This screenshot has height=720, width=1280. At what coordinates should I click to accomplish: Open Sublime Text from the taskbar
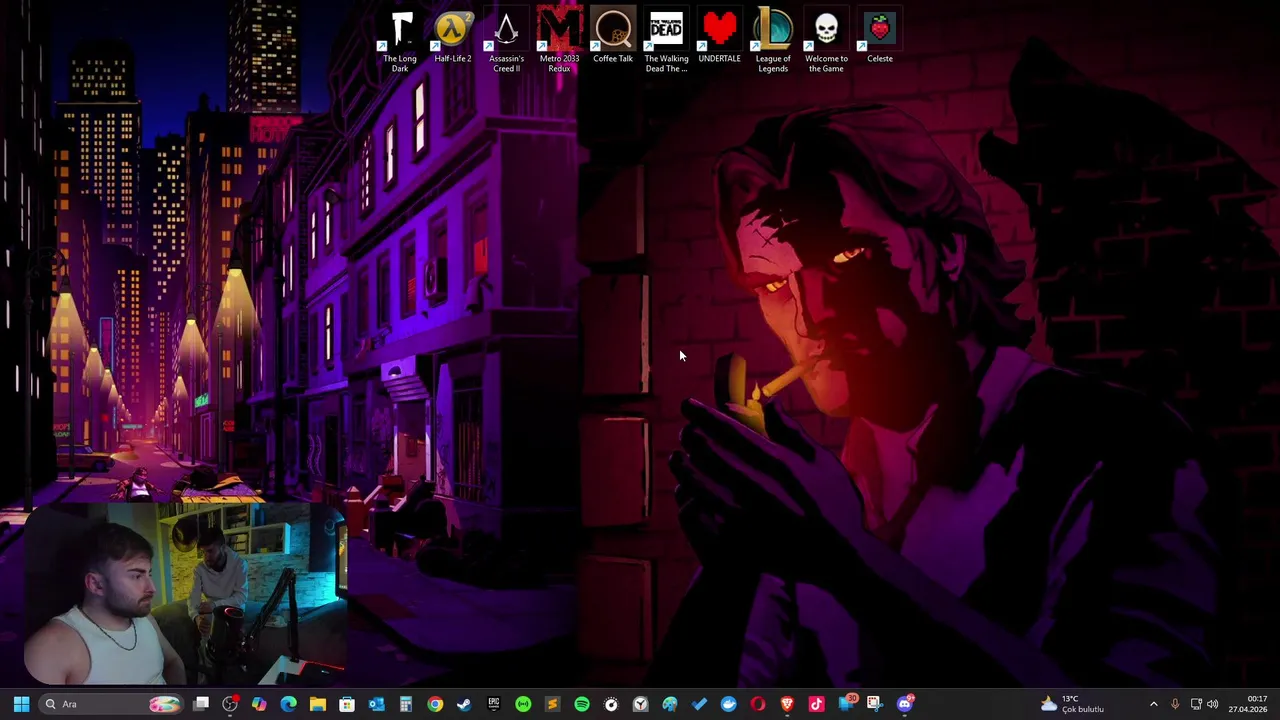(552, 704)
